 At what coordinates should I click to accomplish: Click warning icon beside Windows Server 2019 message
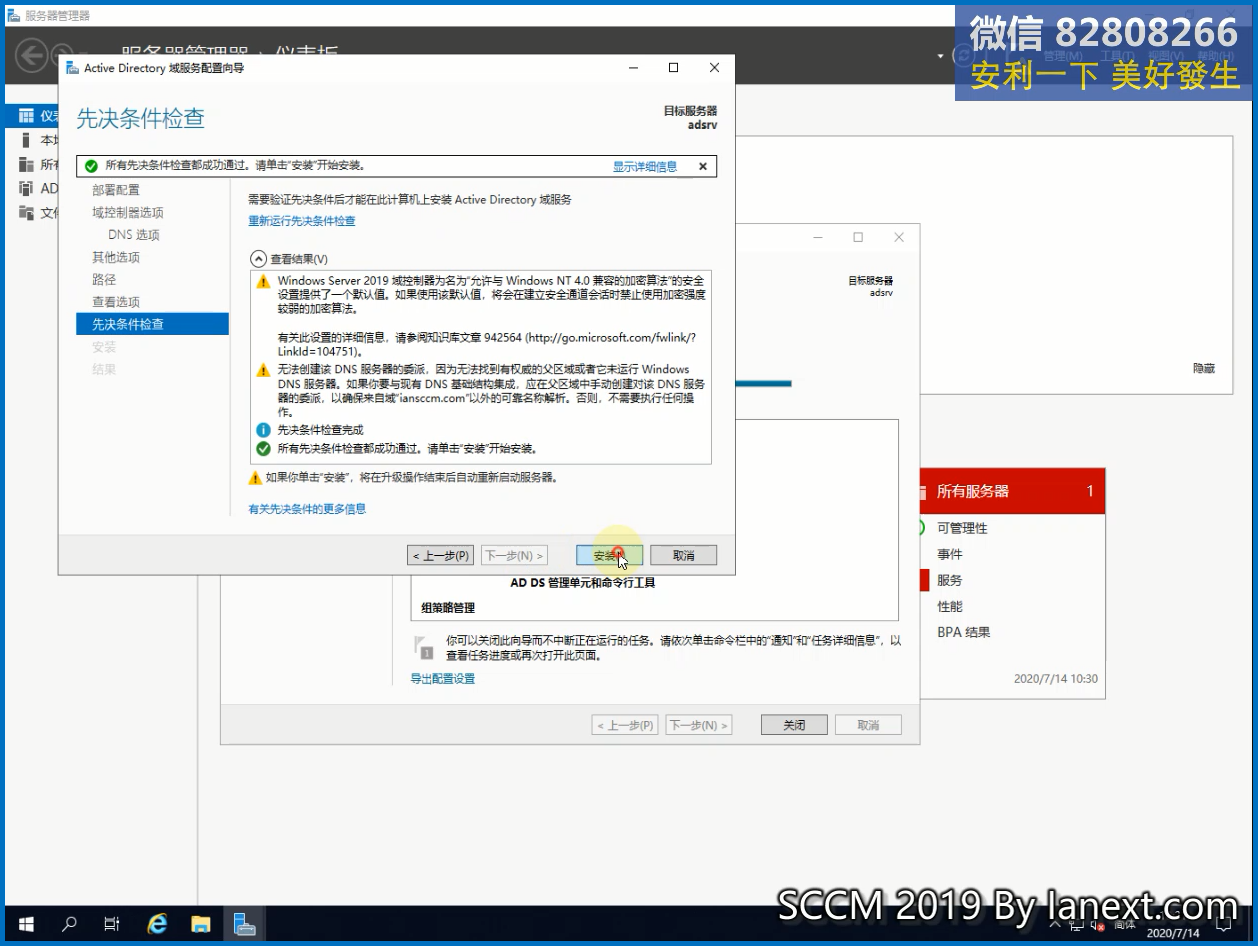(263, 282)
